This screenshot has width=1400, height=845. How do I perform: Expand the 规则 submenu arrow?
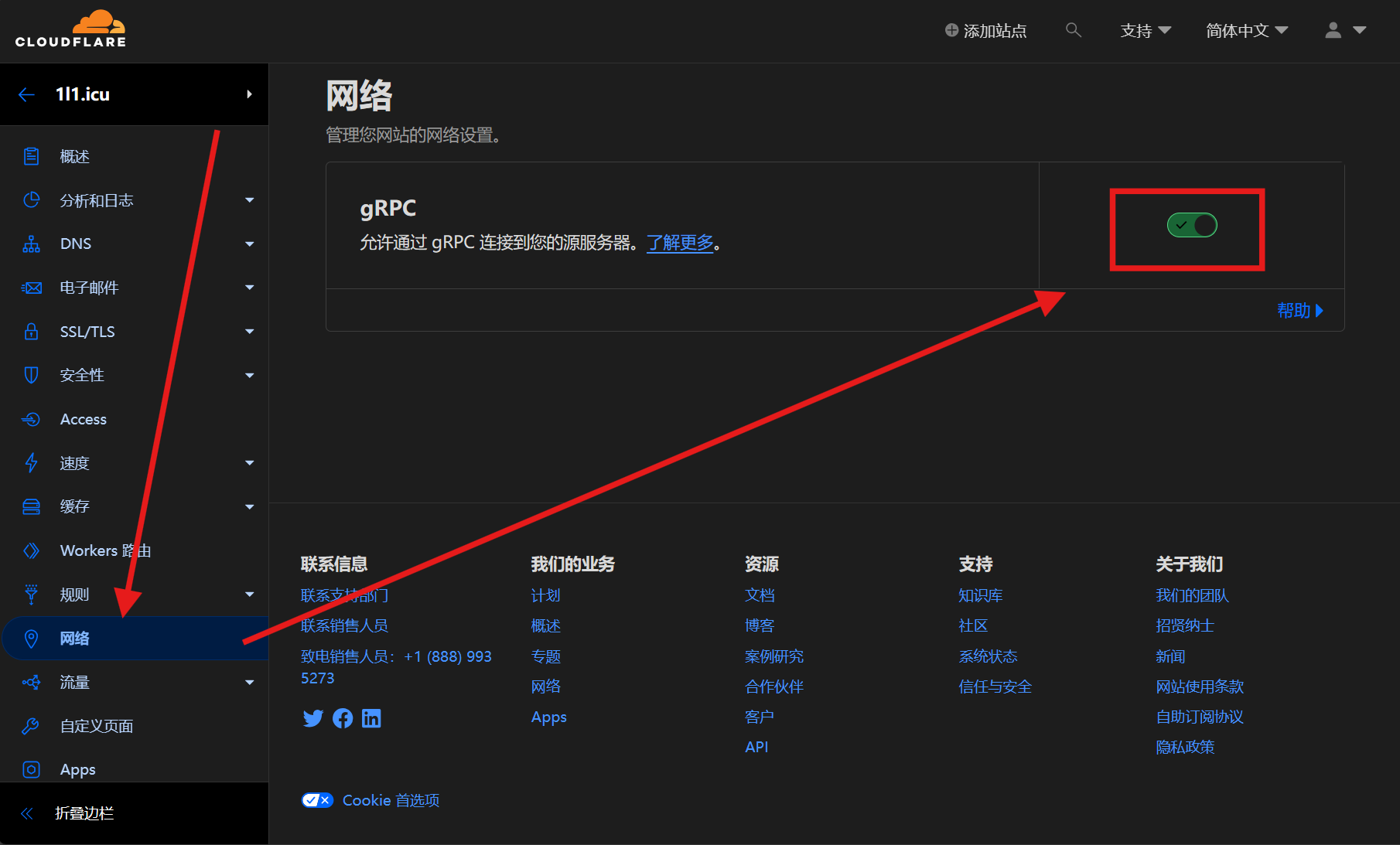coord(249,595)
